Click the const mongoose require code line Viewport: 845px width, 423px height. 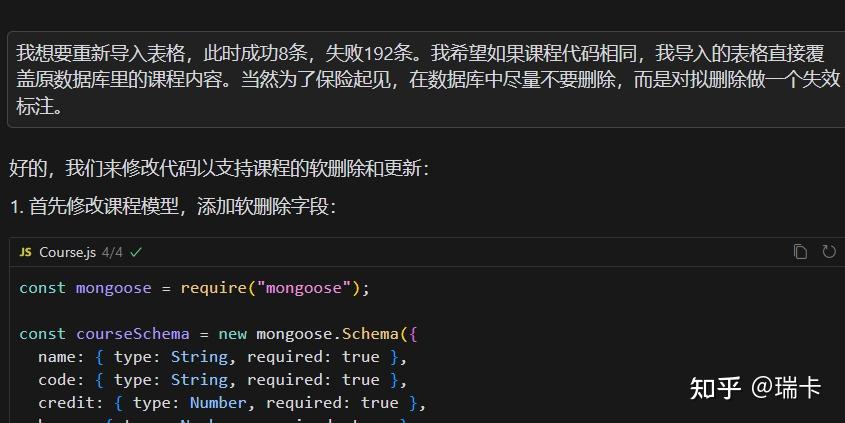pos(195,288)
